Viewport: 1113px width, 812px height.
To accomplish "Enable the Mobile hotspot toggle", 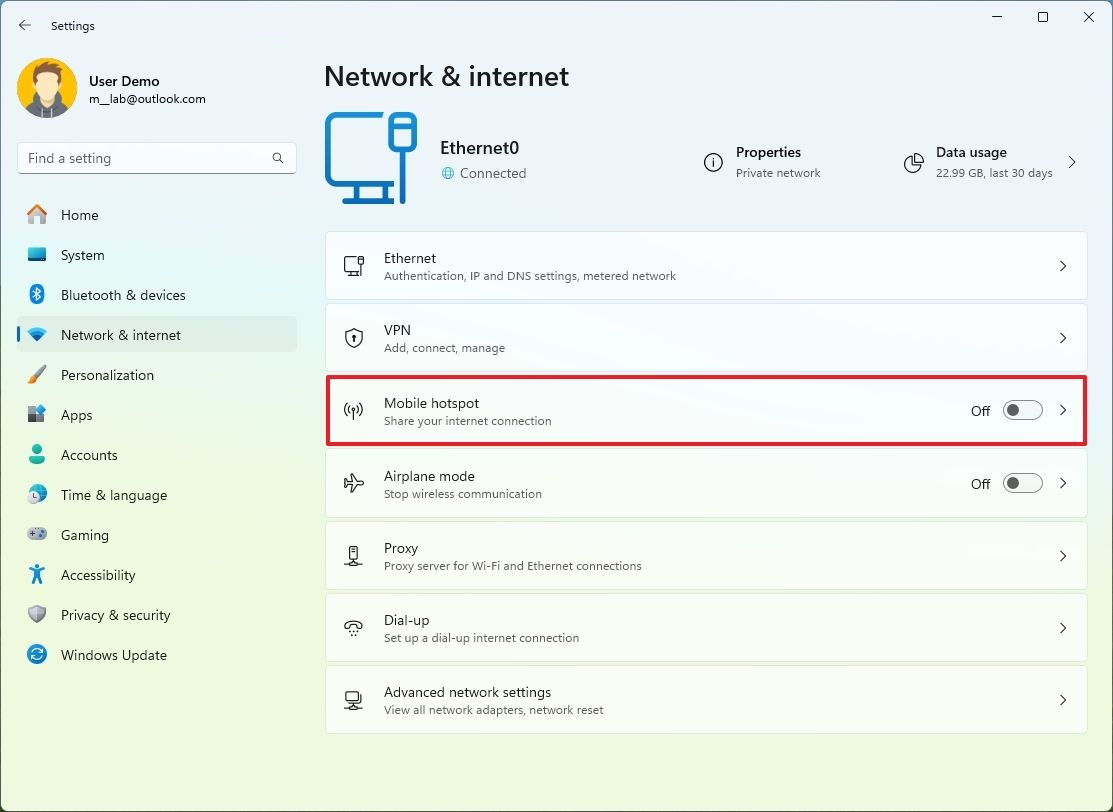I will (1021, 410).
